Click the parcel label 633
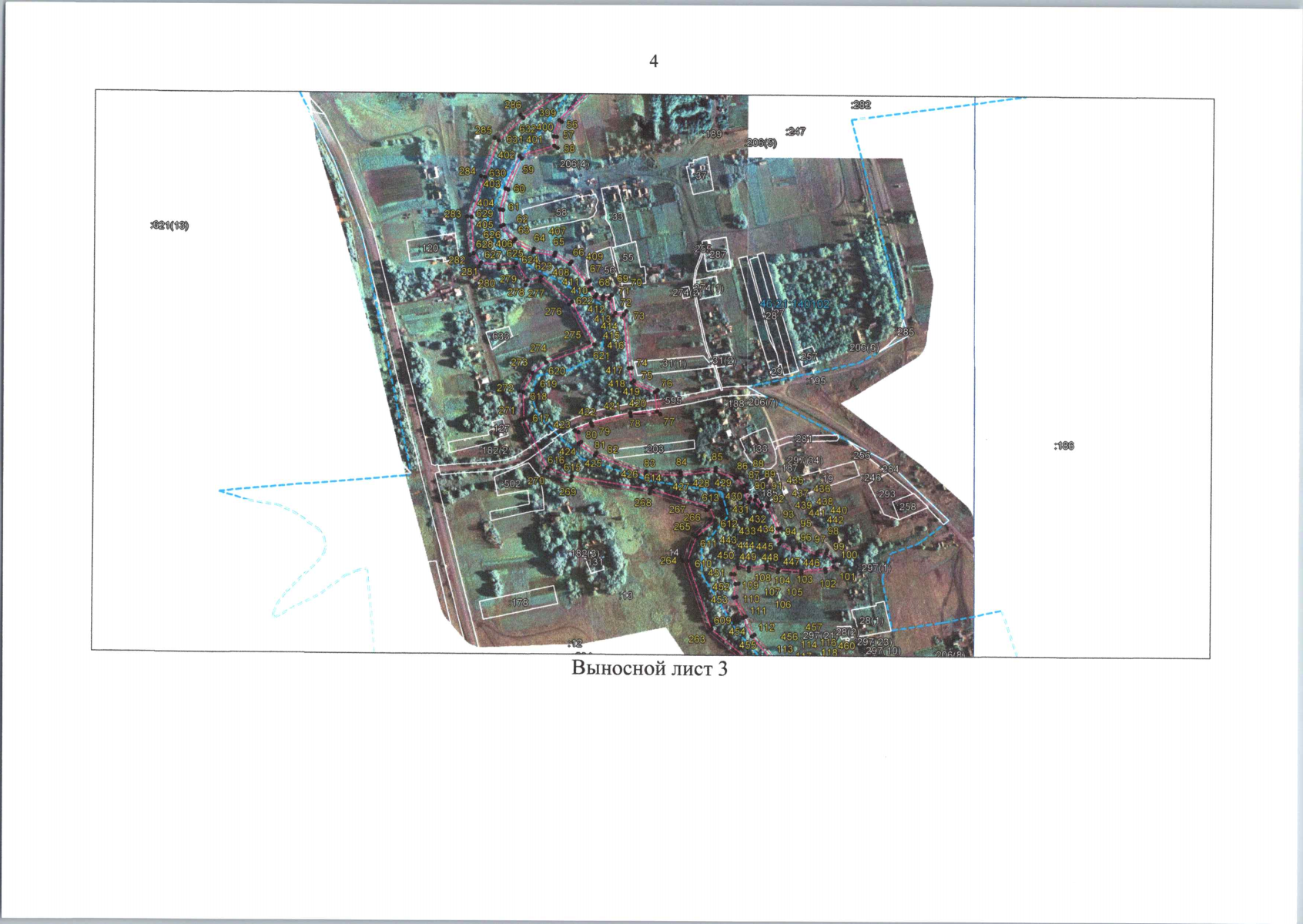 tap(501, 336)
